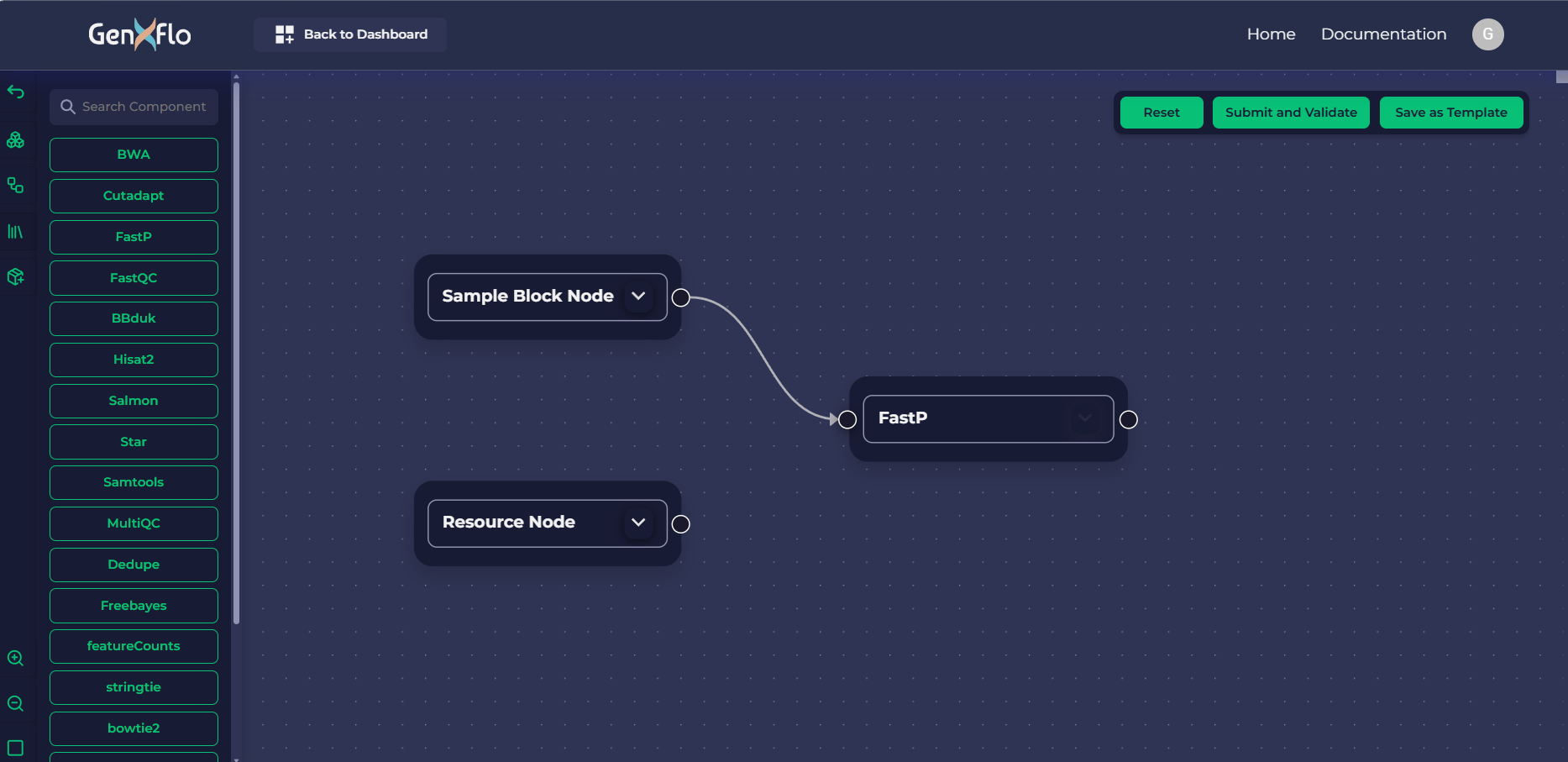Screen dimensions: 1568x762
Task: Select the Sample Block Node title
Action: (x=527, y=296)
